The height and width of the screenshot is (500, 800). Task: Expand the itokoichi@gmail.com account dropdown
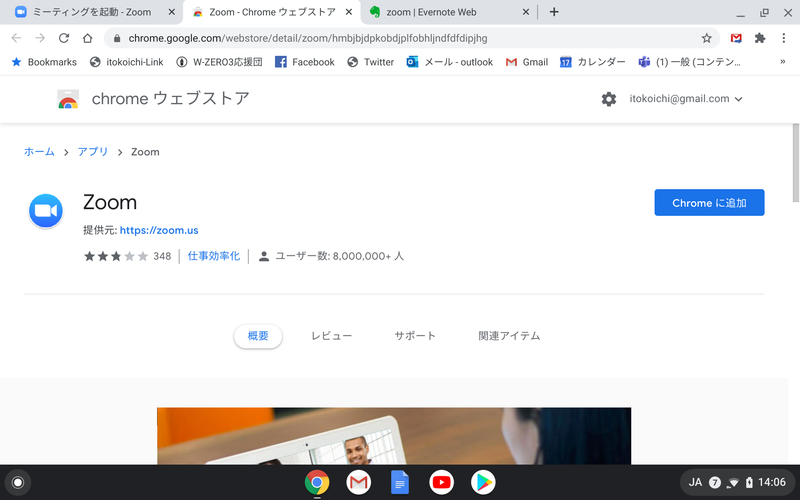686,99
